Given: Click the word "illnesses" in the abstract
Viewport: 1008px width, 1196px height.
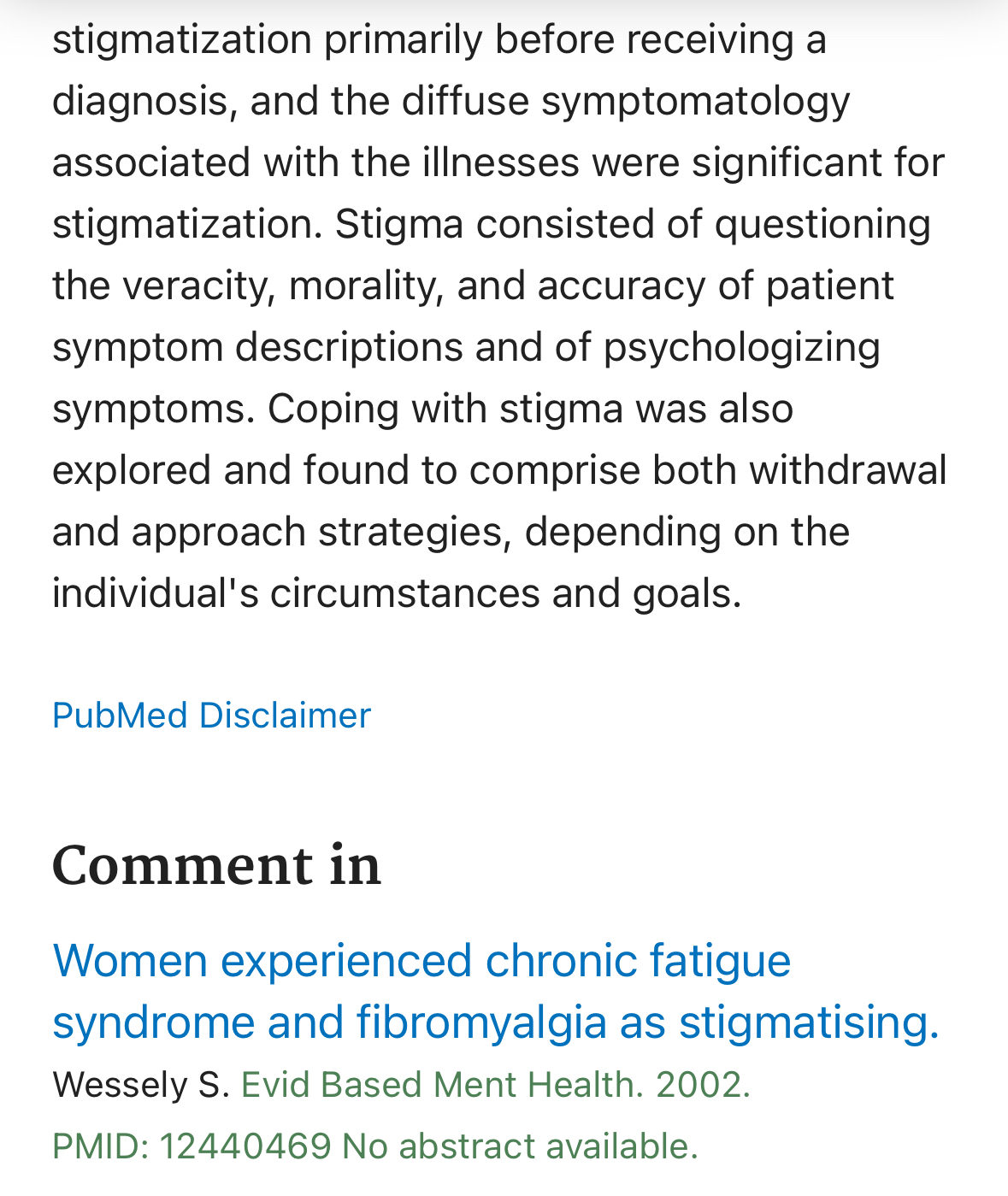Looking at the screenshot, I should pyautogui.click(x=500, y=162).
